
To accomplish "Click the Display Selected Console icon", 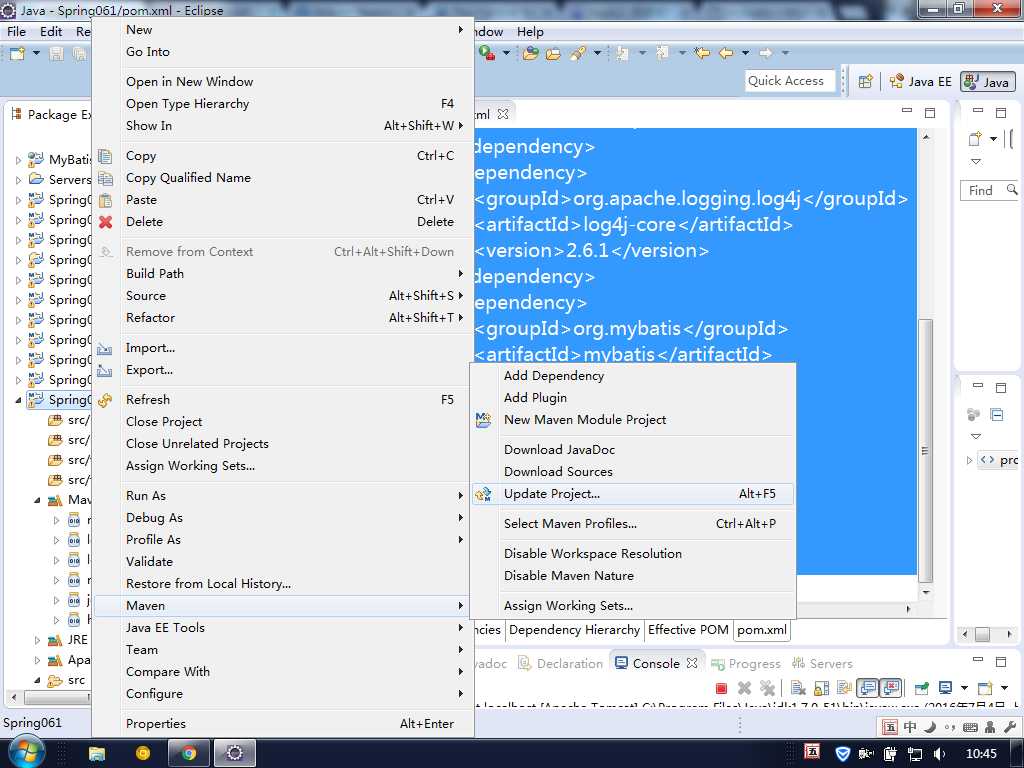I will pos(945,687).
